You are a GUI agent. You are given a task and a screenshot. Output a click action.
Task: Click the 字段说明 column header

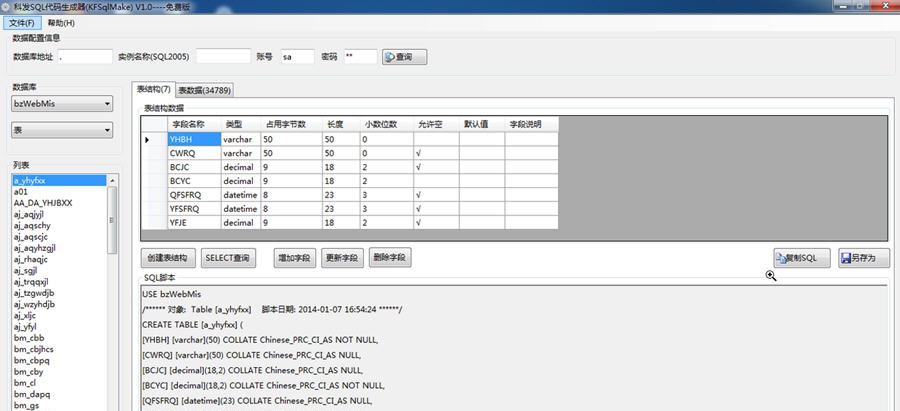tap(531, 124)
